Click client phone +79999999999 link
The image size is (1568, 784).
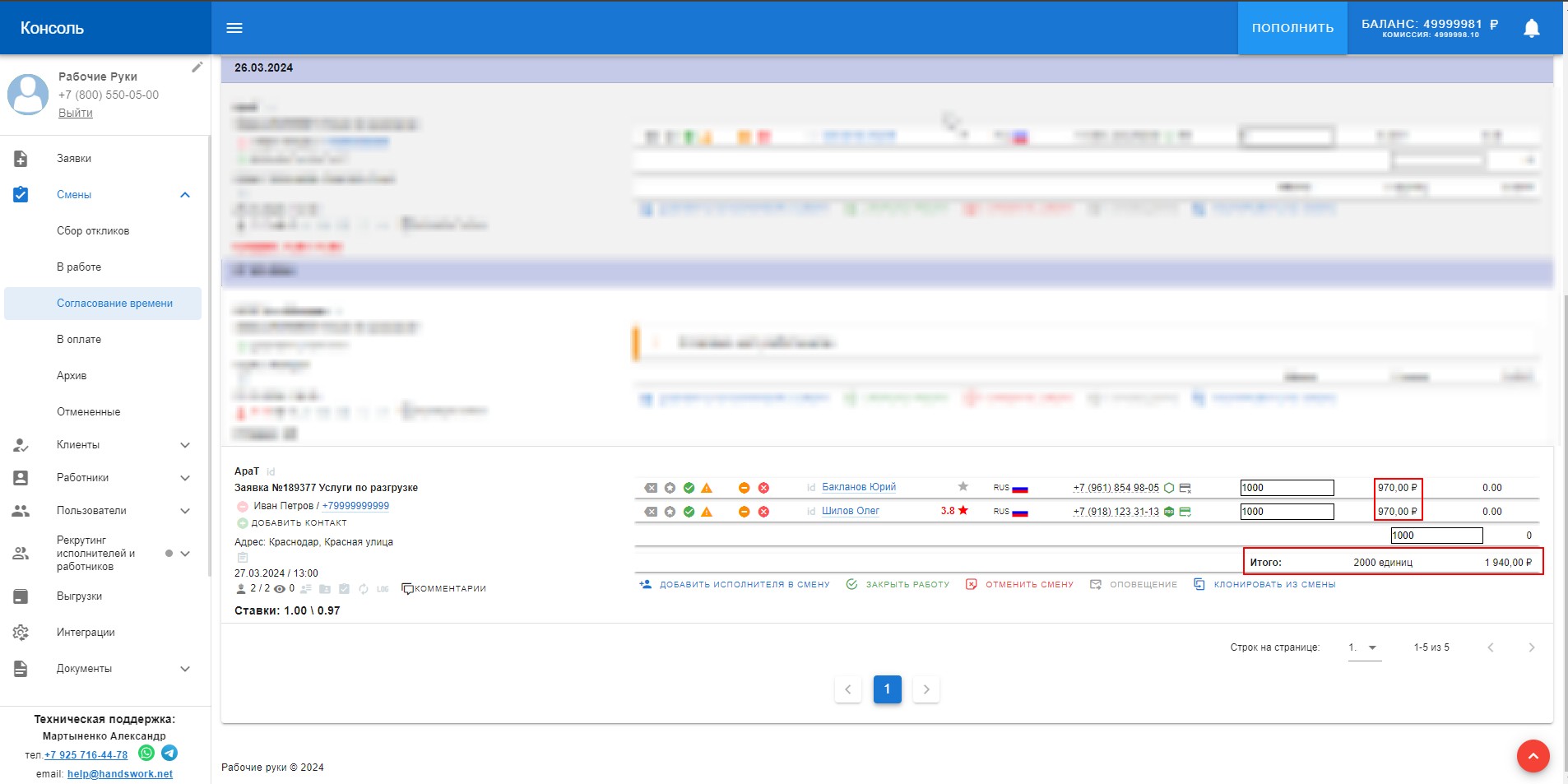(x=355, y=507)
